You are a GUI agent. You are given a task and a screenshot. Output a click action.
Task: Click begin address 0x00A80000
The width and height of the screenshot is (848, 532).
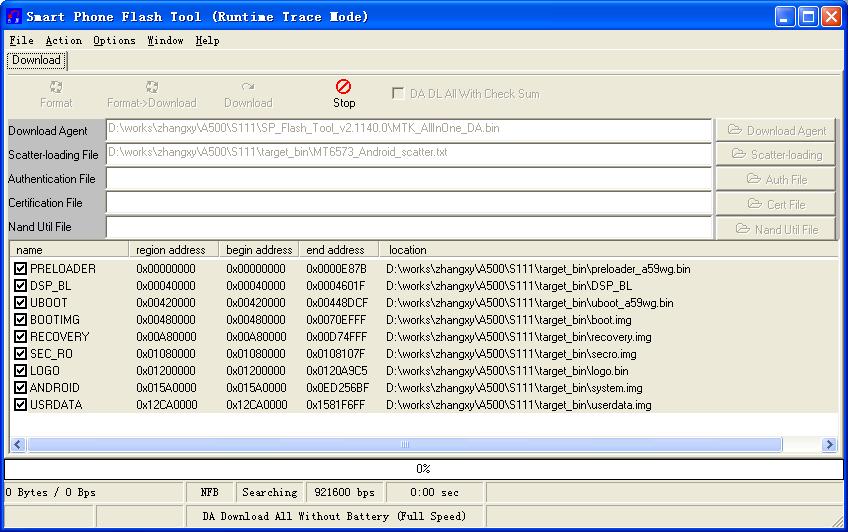tap(256, 337)
